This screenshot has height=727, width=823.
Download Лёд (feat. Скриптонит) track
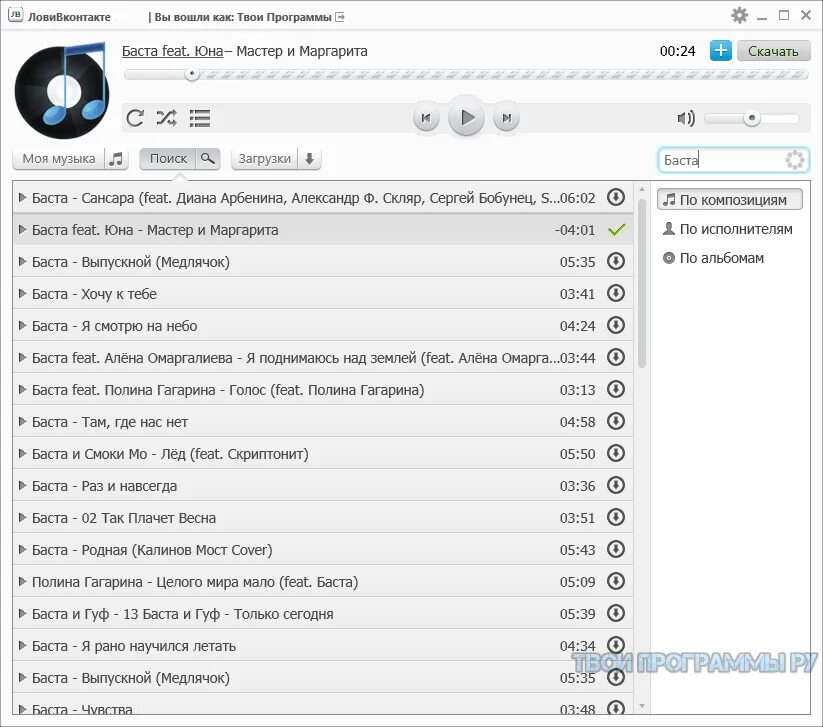point(616,453)
